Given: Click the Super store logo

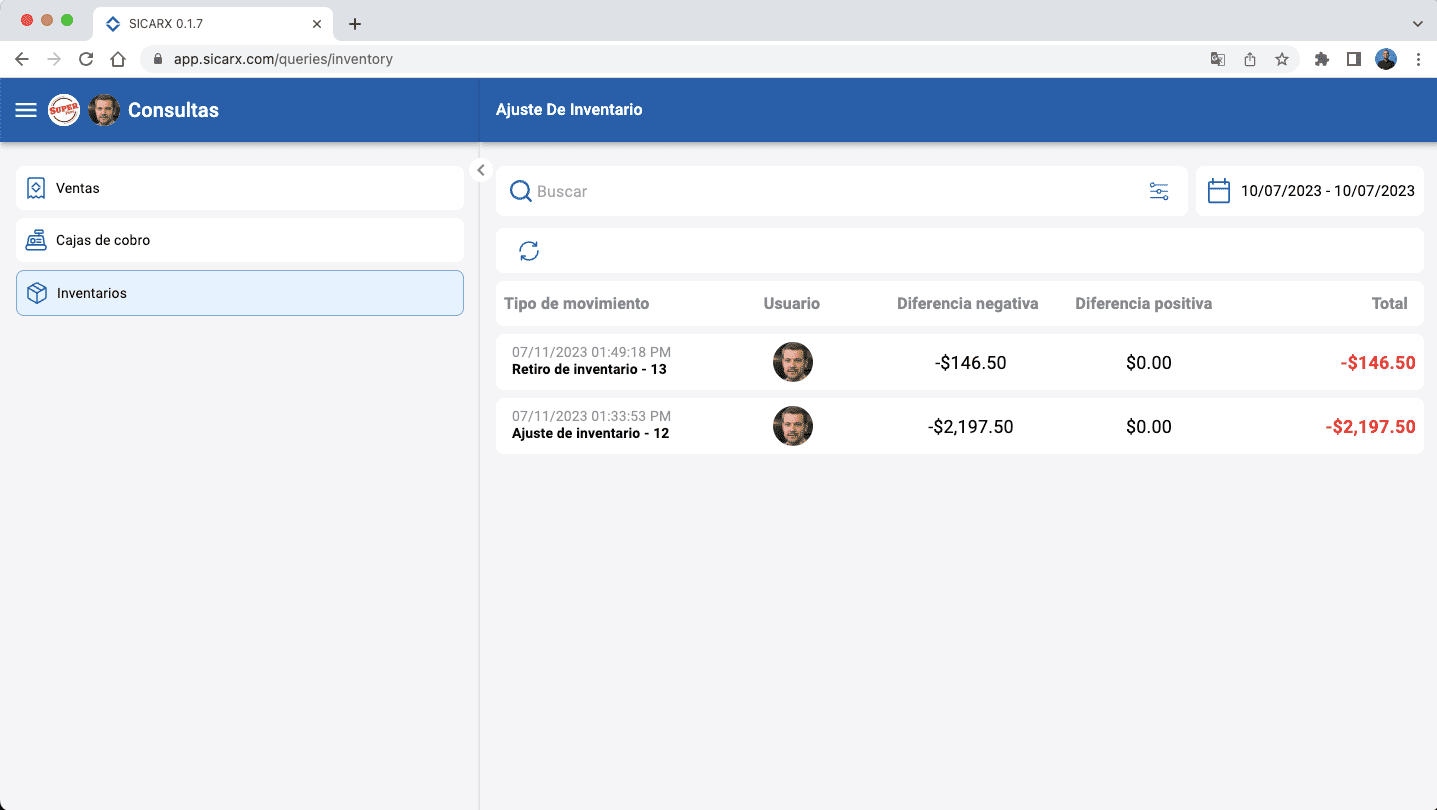Looking at the screenshot, I should 64,110.
